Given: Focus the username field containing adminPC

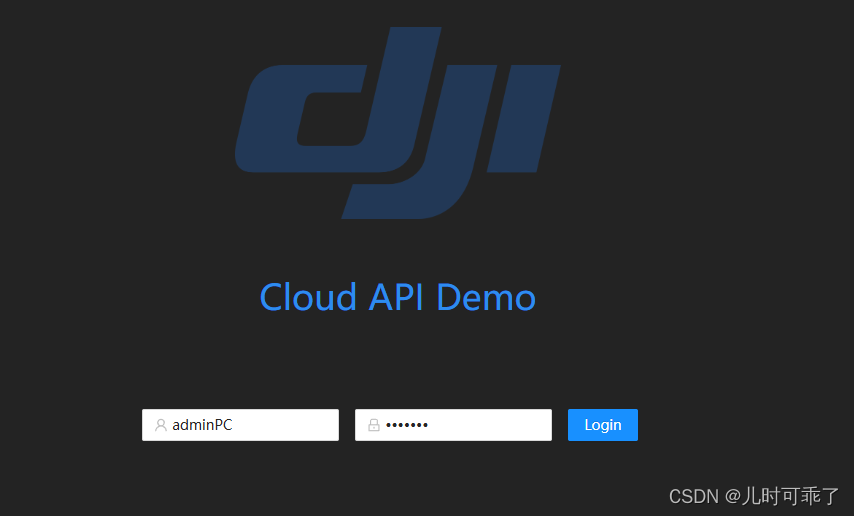Looking at the screenshot, I should click(240, 424).
